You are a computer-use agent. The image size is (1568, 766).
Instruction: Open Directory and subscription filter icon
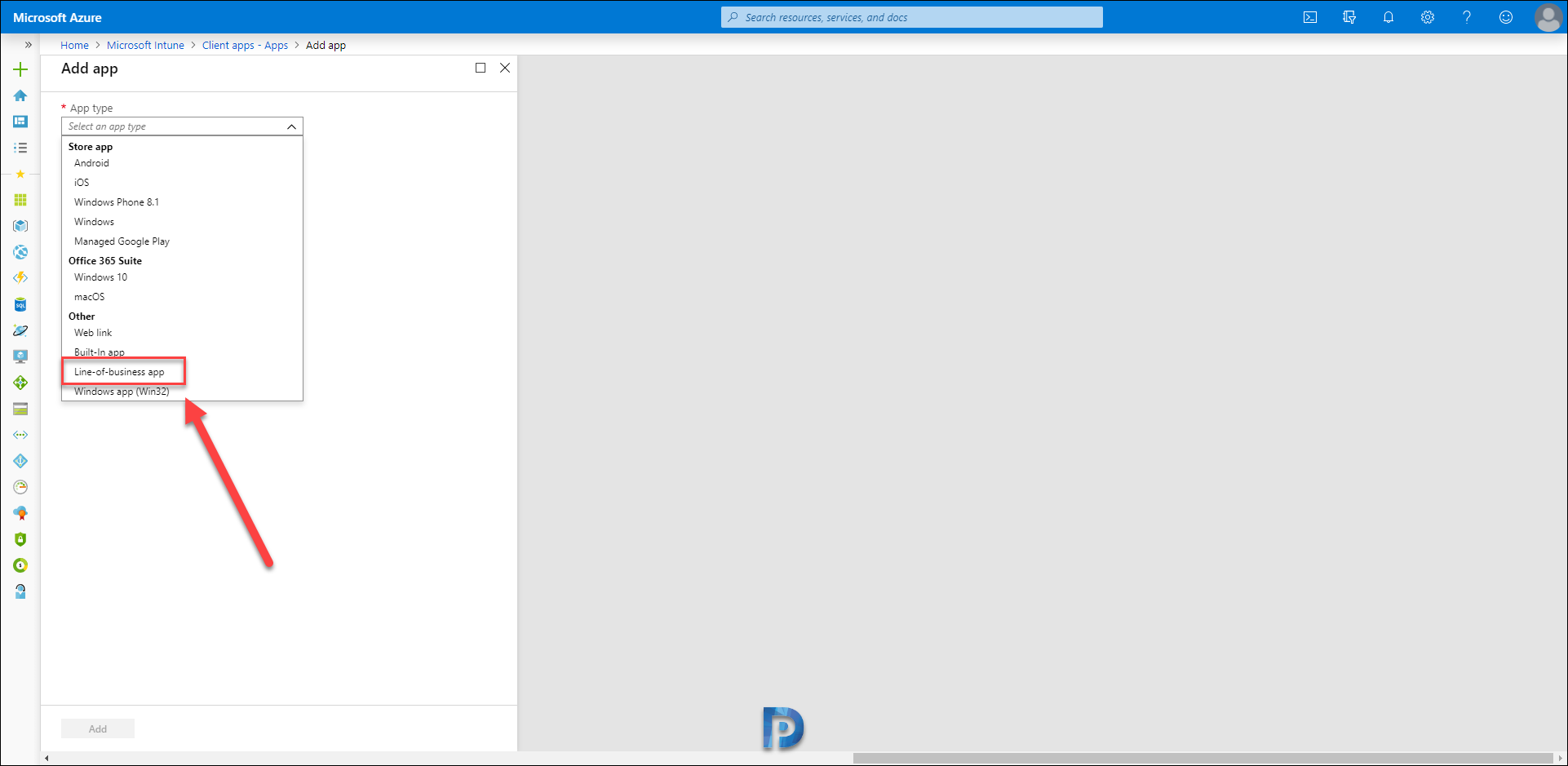point(1349,17)
